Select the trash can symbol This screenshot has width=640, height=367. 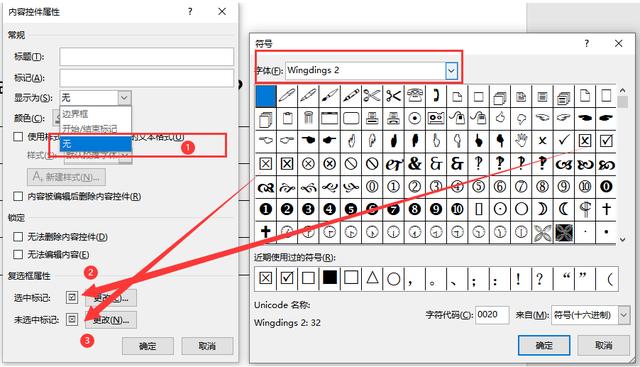(308, 119)
